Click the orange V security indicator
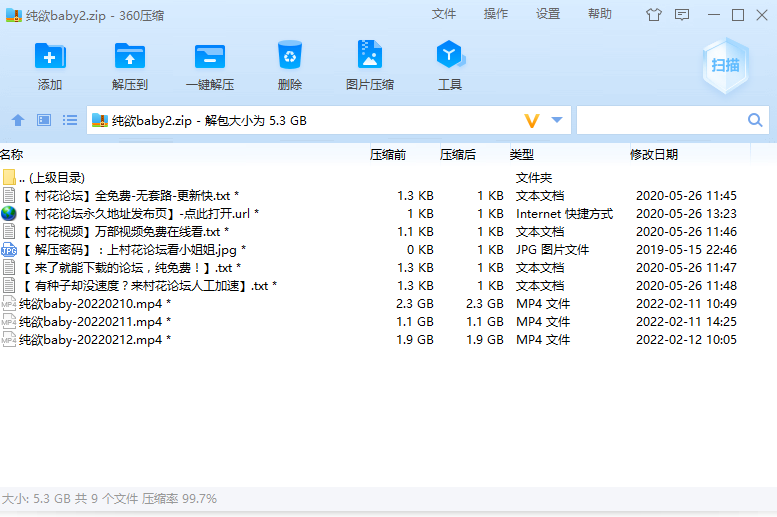Screen dimensions: 777x517 (x=532, y=120)
